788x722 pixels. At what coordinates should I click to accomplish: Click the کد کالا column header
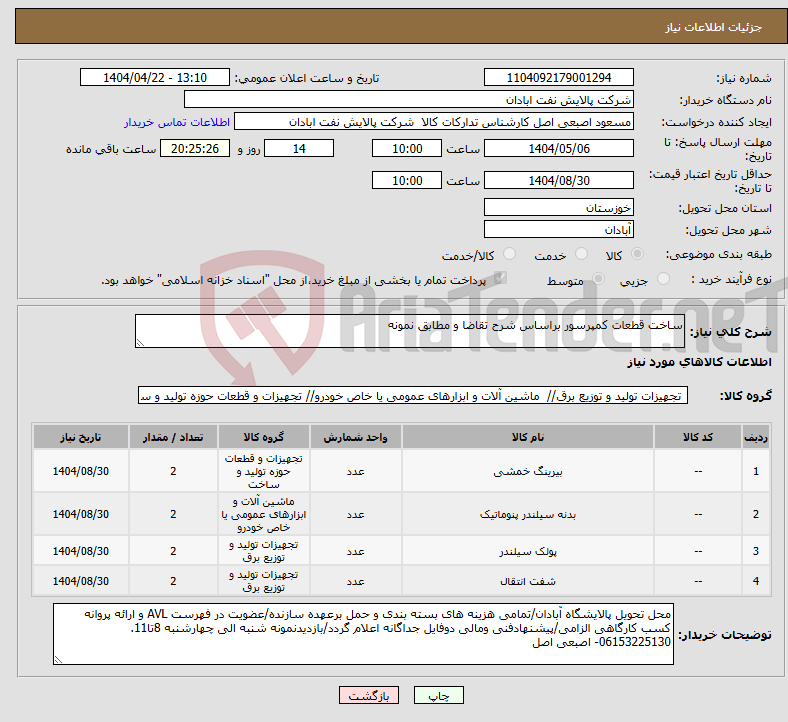click(698, 437)
